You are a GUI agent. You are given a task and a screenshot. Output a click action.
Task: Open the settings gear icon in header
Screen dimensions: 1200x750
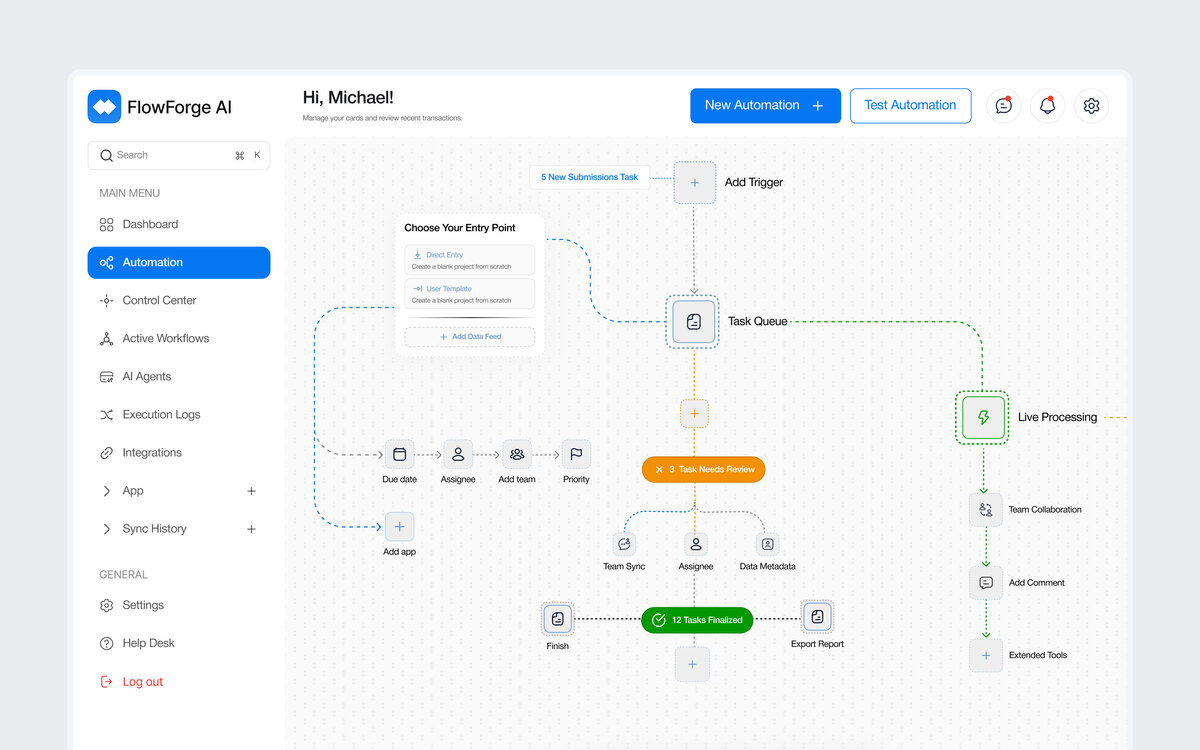[1092, 105]
